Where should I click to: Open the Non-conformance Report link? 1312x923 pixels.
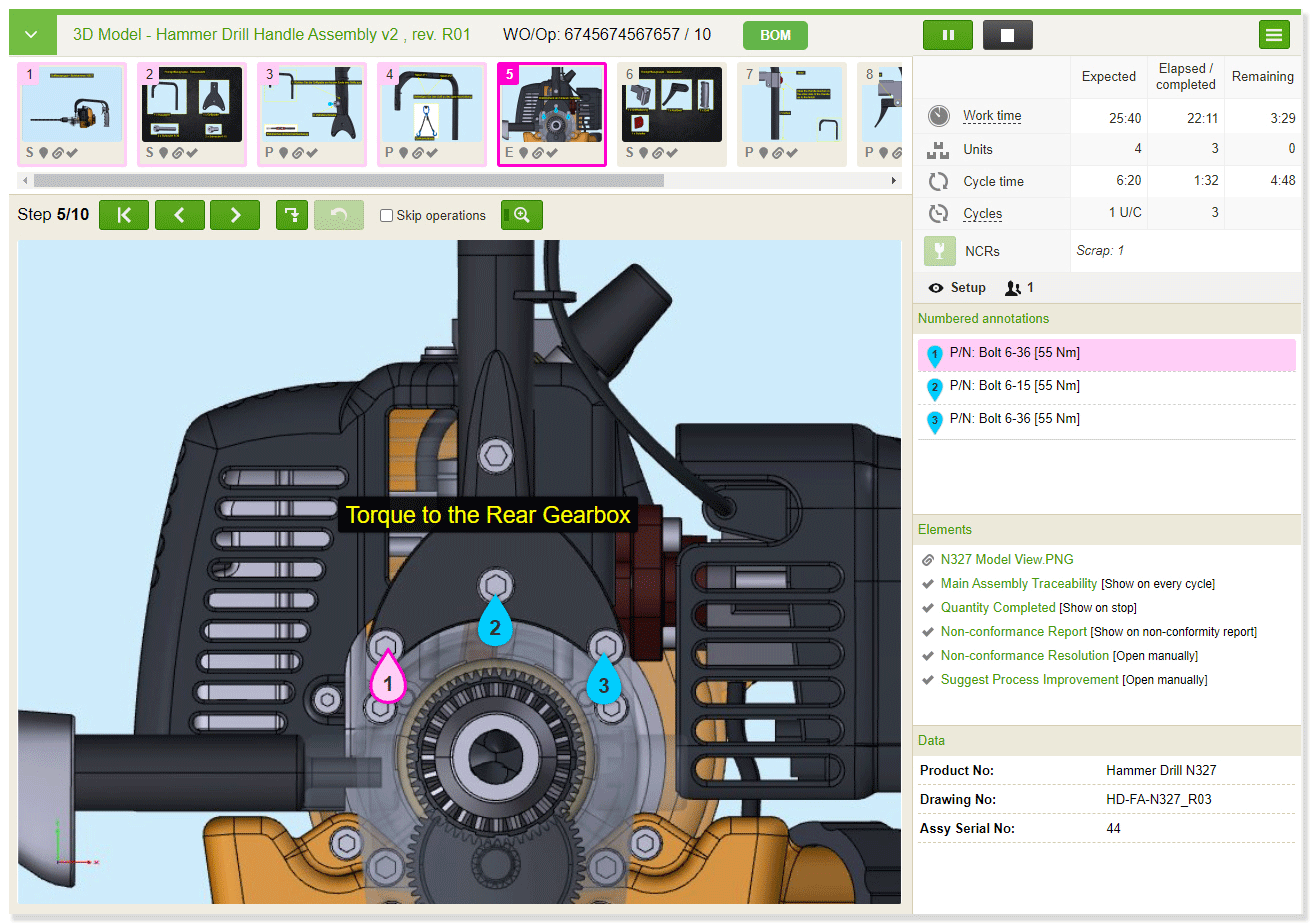1013,631
